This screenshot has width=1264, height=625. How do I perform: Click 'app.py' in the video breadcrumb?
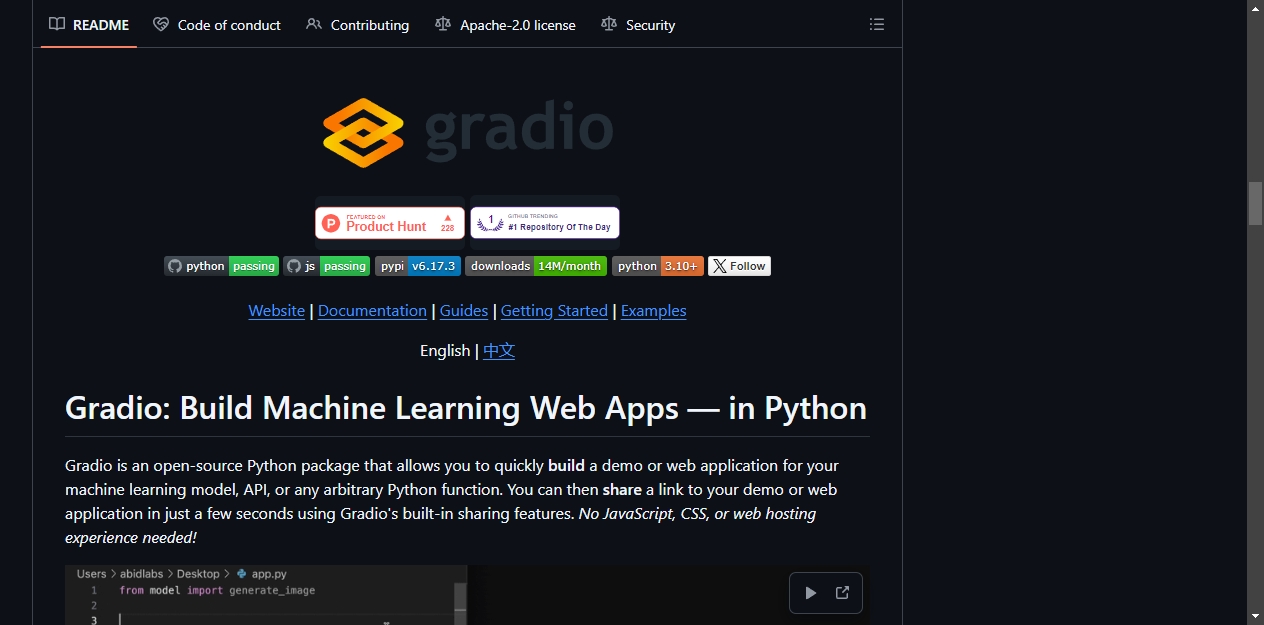[269, 574]
